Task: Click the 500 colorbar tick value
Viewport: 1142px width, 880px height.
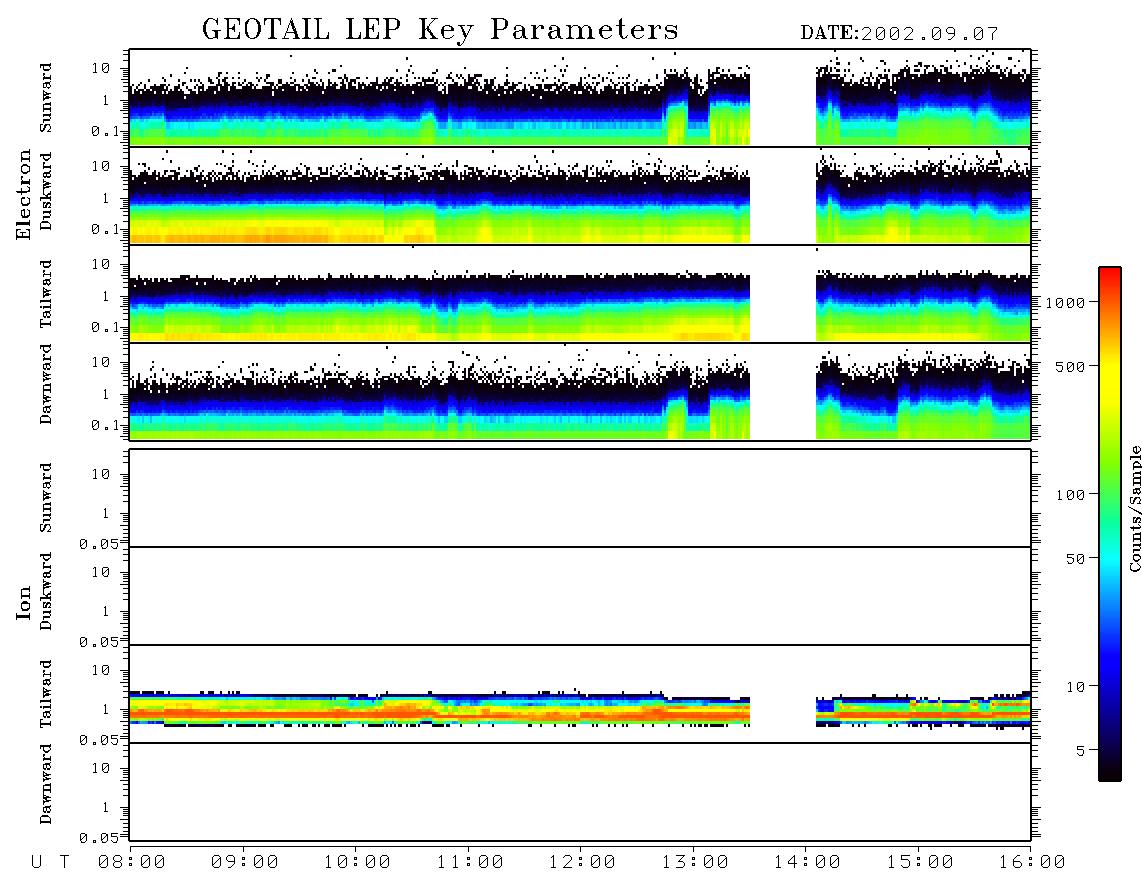Action: pos(1070,366)
